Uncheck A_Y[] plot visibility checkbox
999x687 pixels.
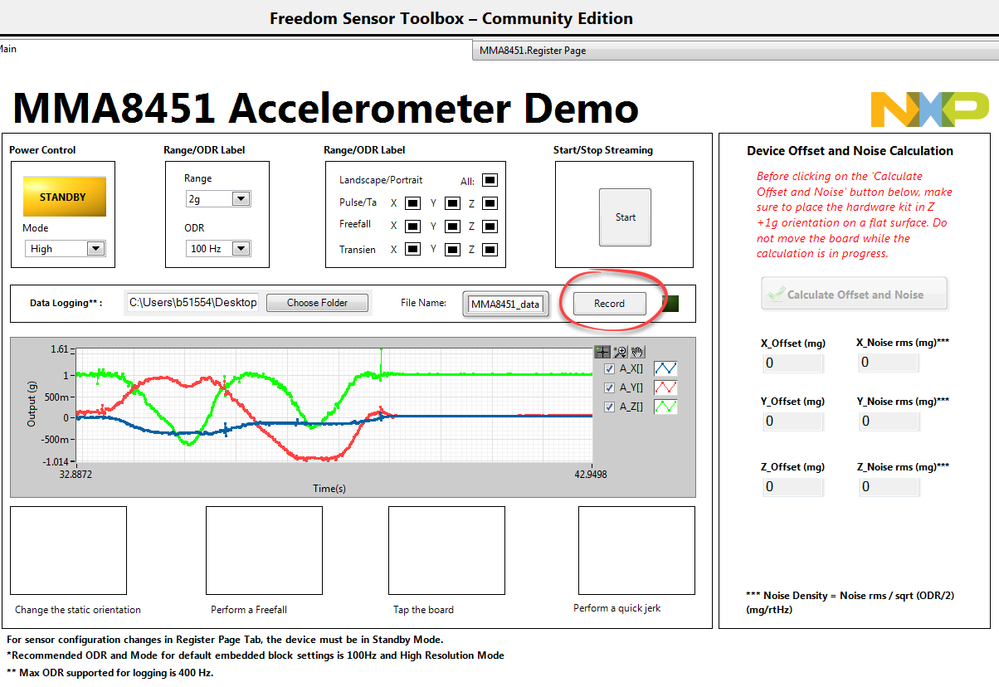point(609,388)
